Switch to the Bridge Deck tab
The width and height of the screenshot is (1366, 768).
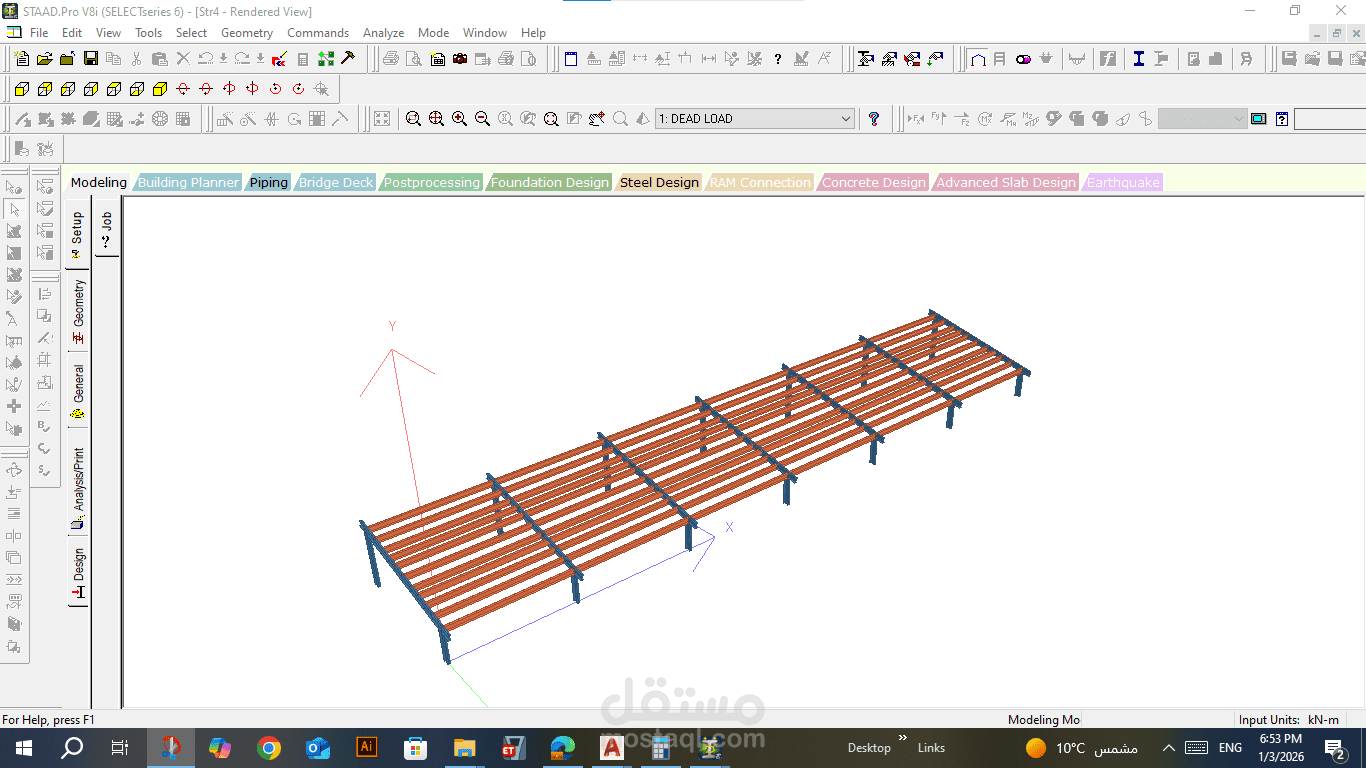pyautogui.click(x=336, y=182)
